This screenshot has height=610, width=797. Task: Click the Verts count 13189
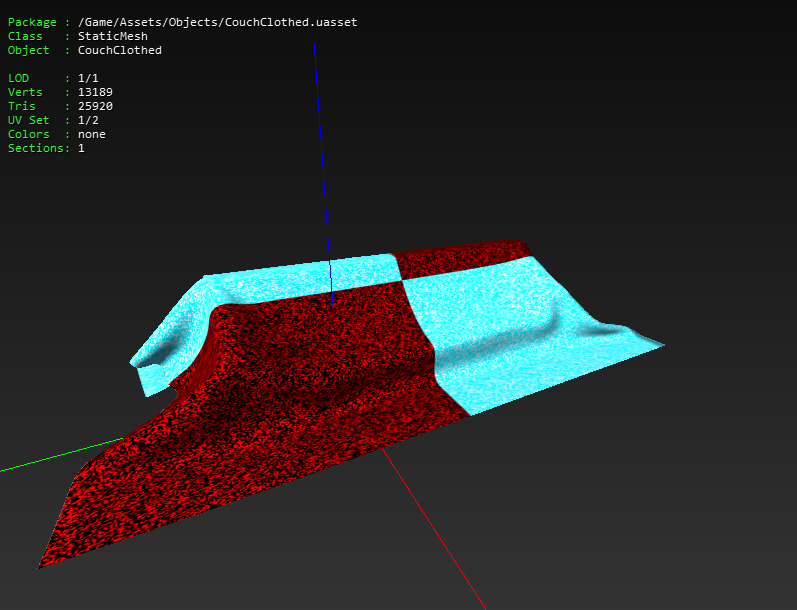tap(95, 92)
